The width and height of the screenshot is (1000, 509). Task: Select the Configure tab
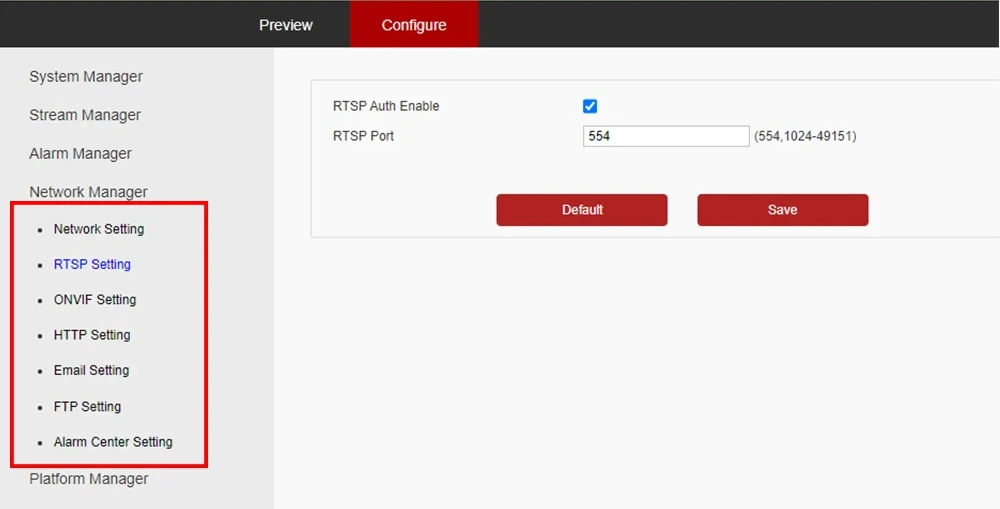click(414, 25)
